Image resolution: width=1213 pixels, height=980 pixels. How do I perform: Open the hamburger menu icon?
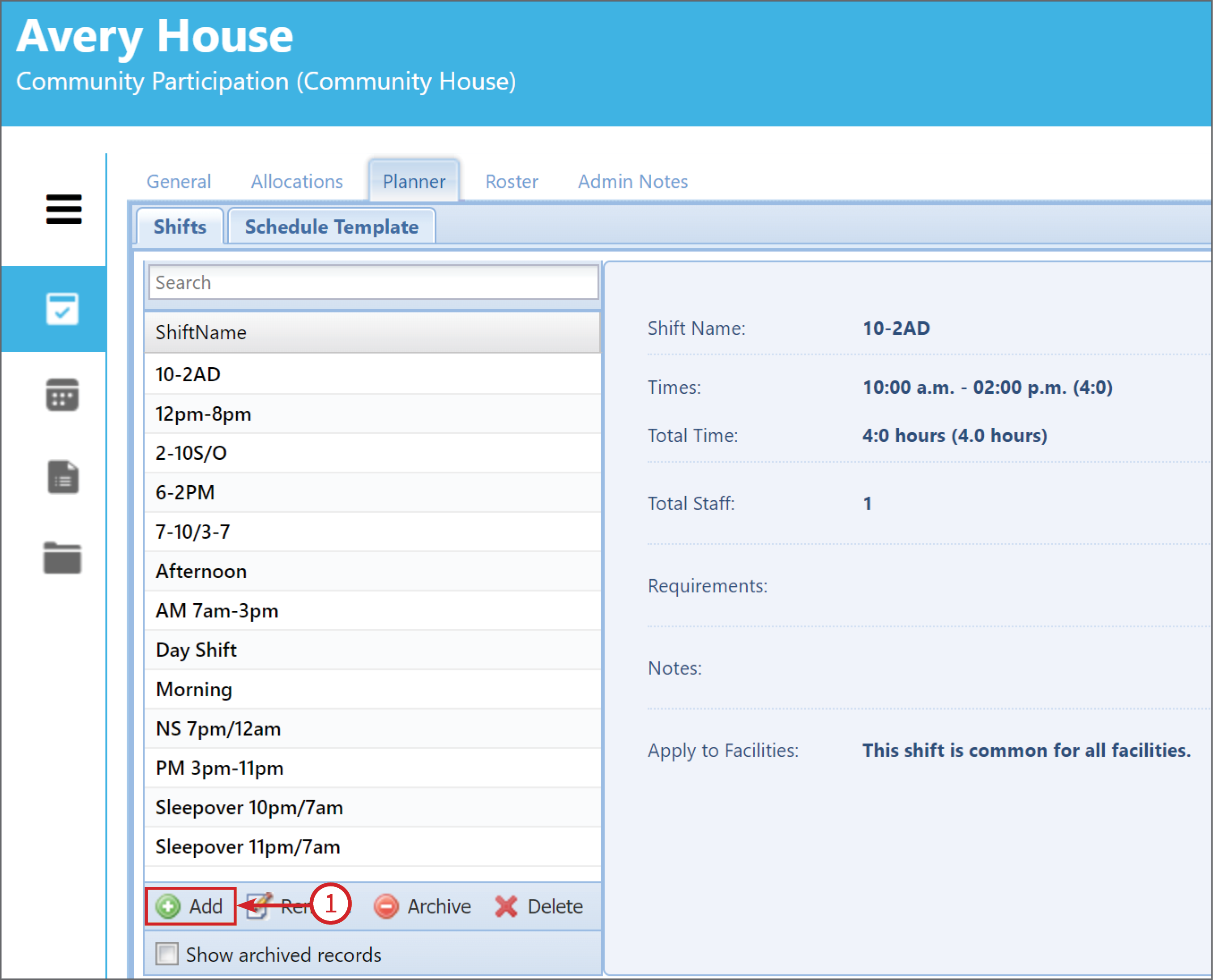(64, 209)
